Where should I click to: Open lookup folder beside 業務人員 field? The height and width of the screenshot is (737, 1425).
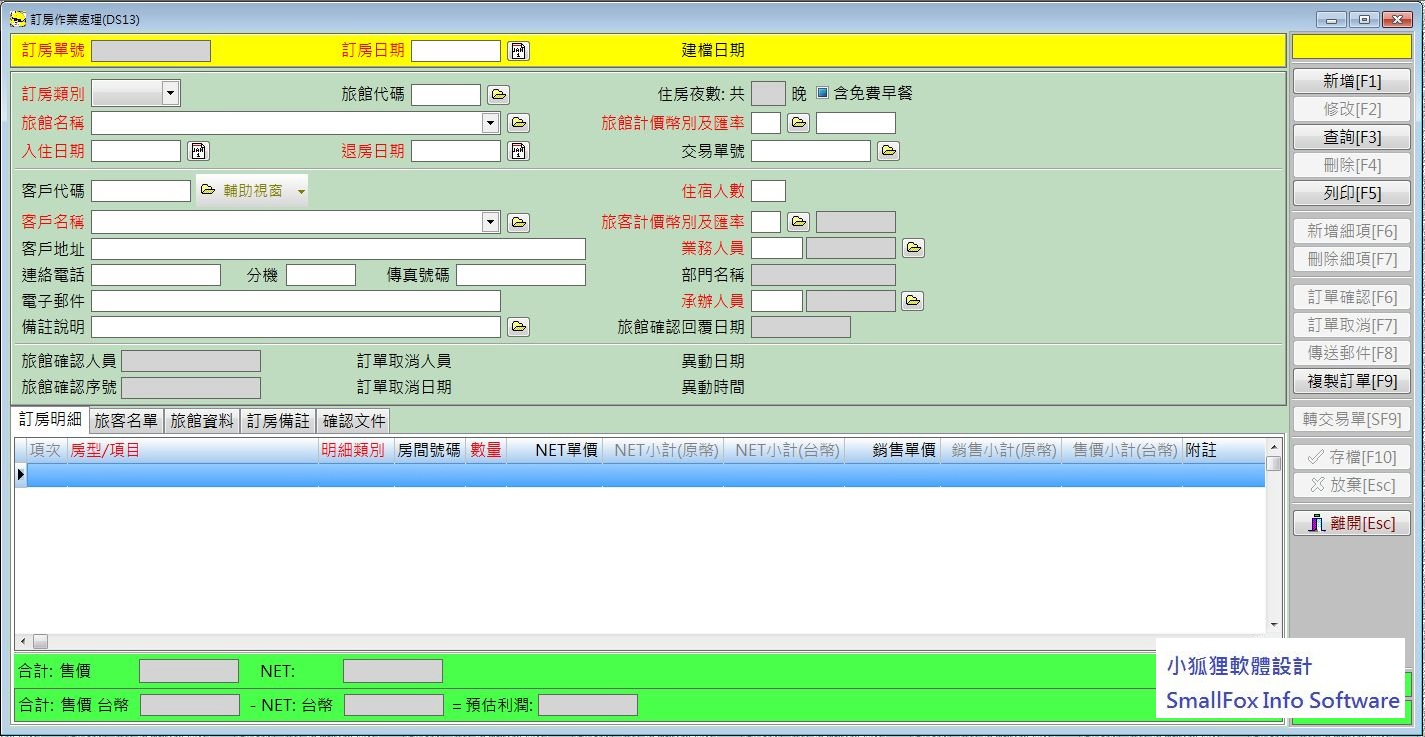coord(912,247)
